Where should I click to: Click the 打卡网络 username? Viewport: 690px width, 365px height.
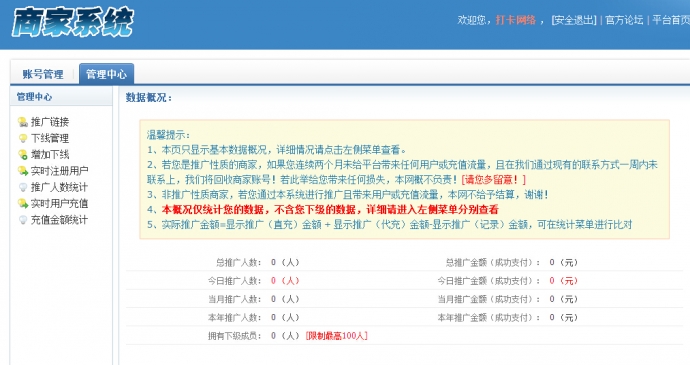[516, 20]
